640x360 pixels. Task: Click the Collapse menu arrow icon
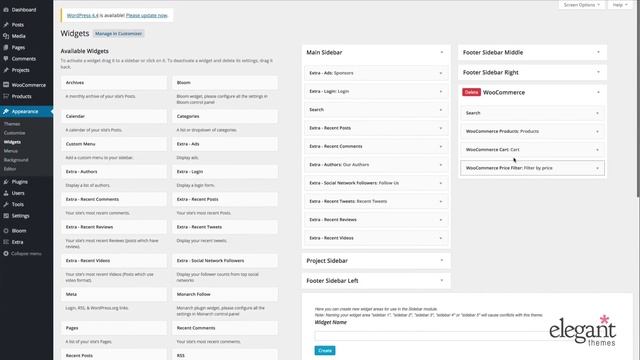tap(6, 253)
